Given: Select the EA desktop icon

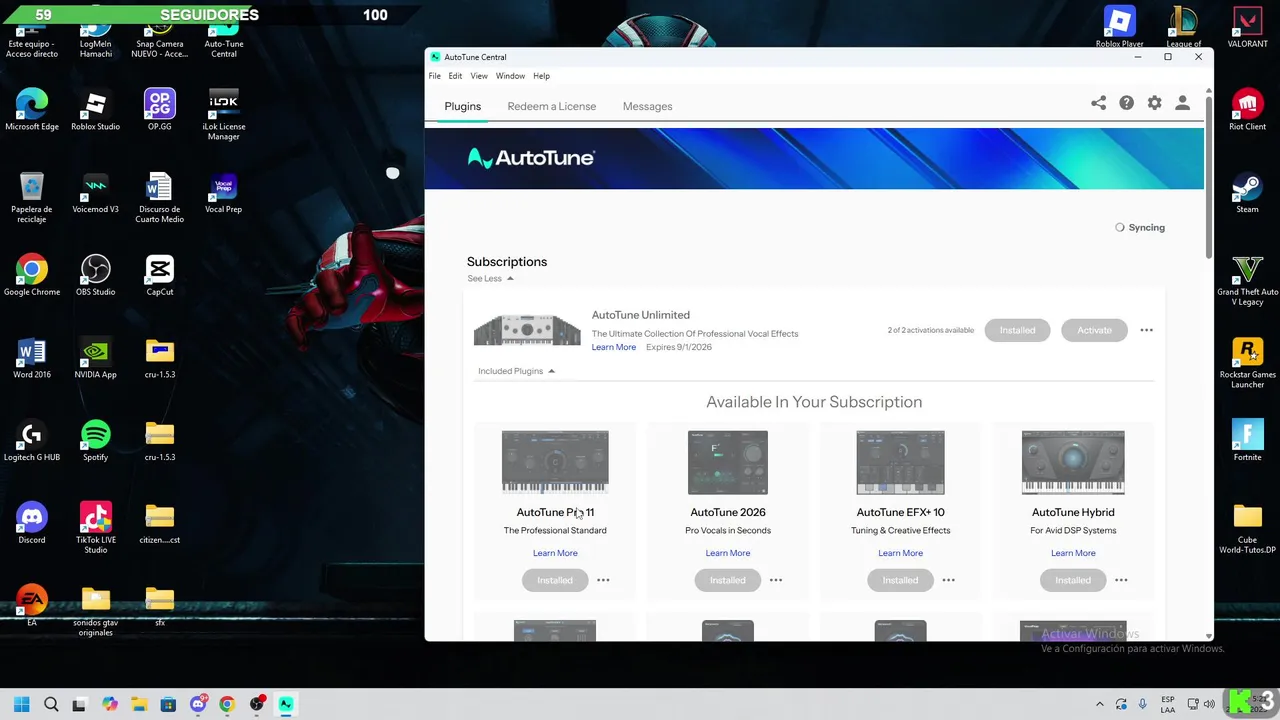Looking at the screenshot, I should (31, 606).
